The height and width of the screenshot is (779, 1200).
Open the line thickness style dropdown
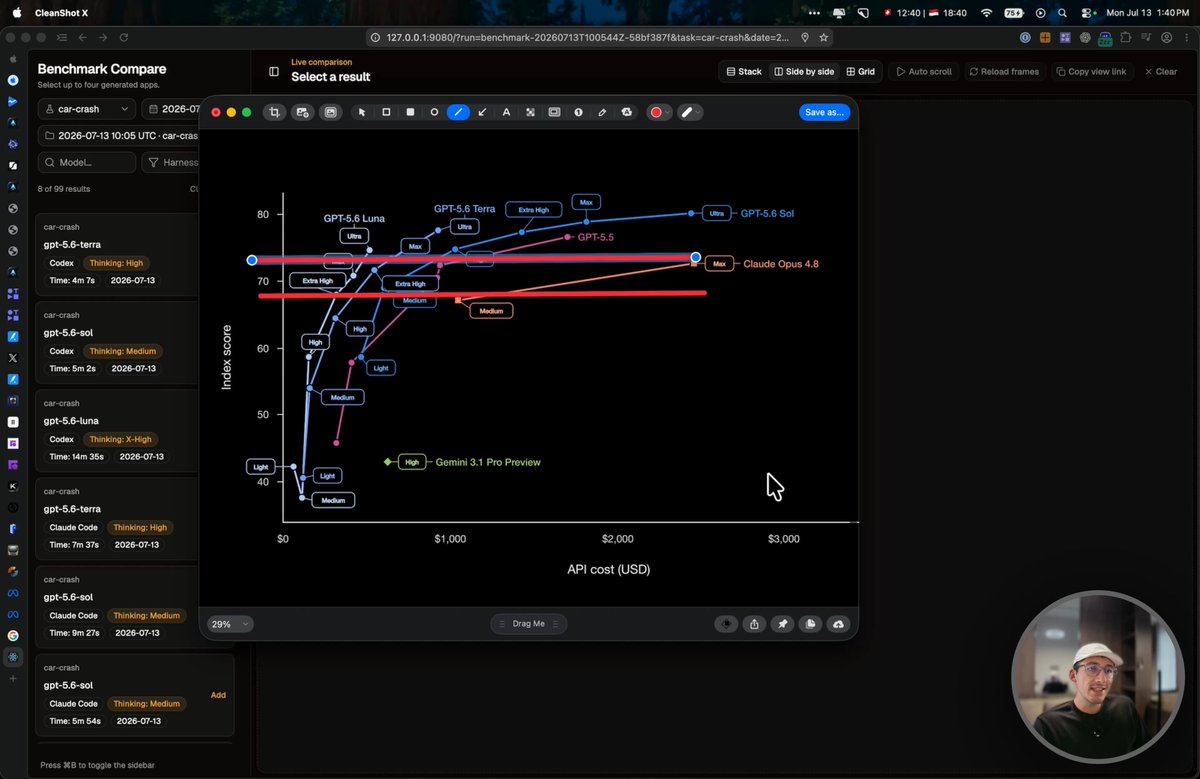[691, 112]
